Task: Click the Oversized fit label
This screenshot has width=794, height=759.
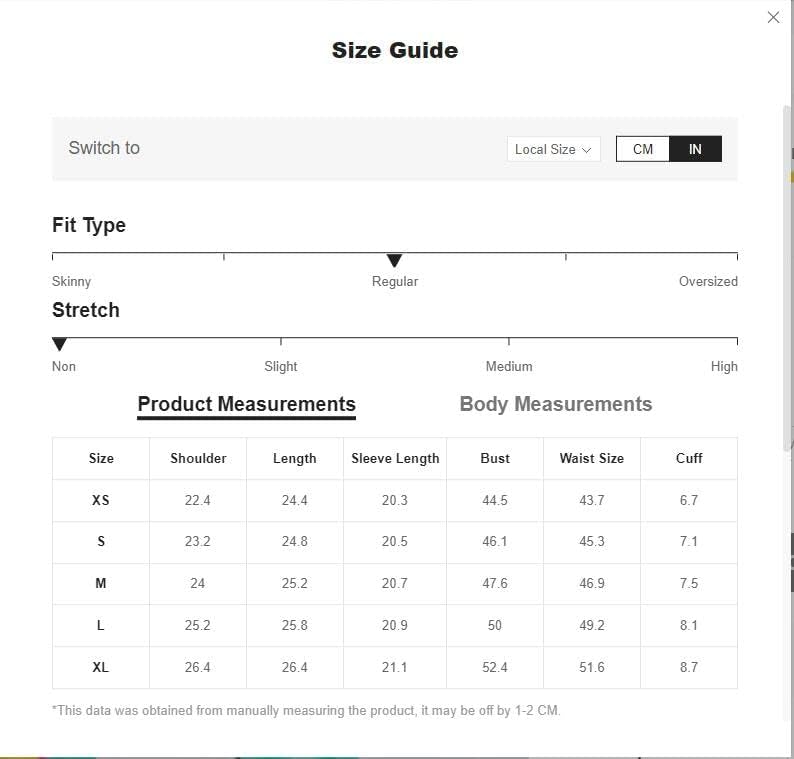Action: [x=708, y=282]
